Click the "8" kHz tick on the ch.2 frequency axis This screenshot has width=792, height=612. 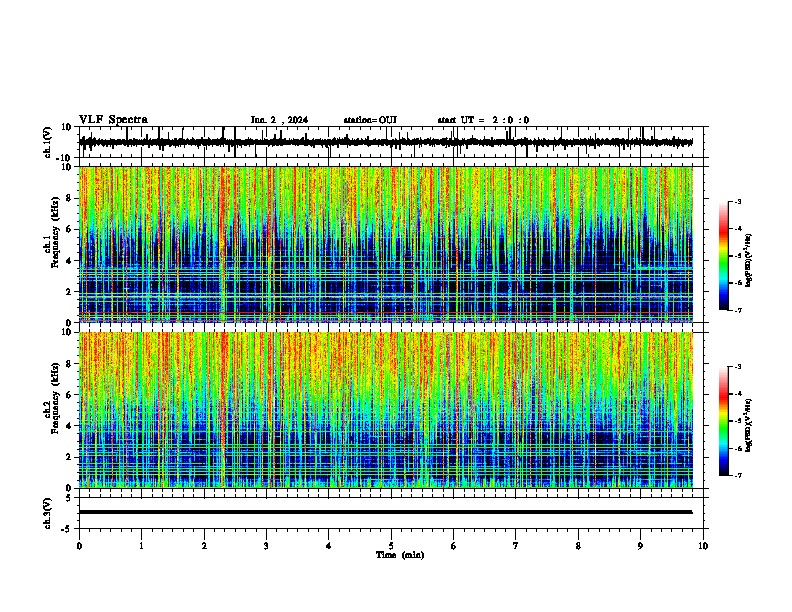[x=69, y=364]
